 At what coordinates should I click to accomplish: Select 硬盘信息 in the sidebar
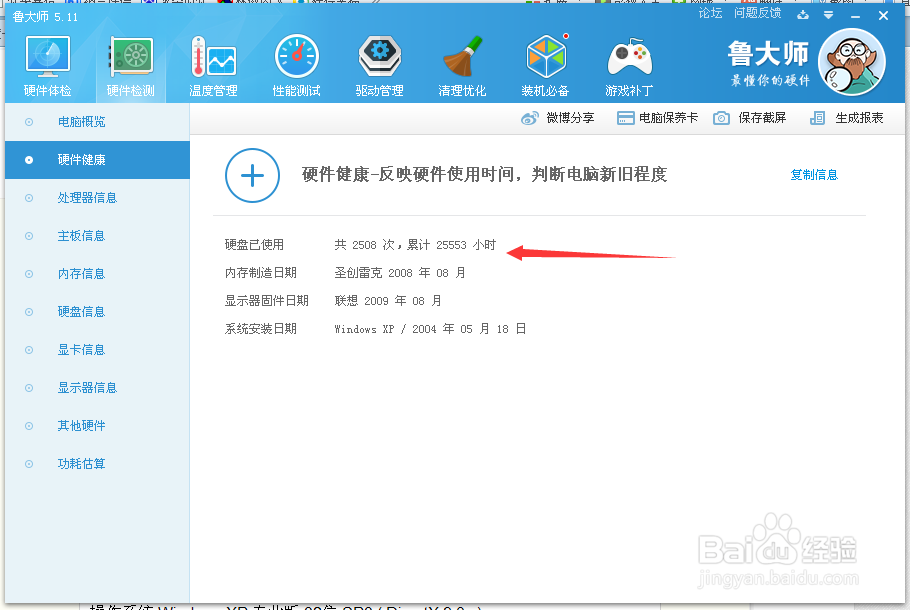(81, 311)
